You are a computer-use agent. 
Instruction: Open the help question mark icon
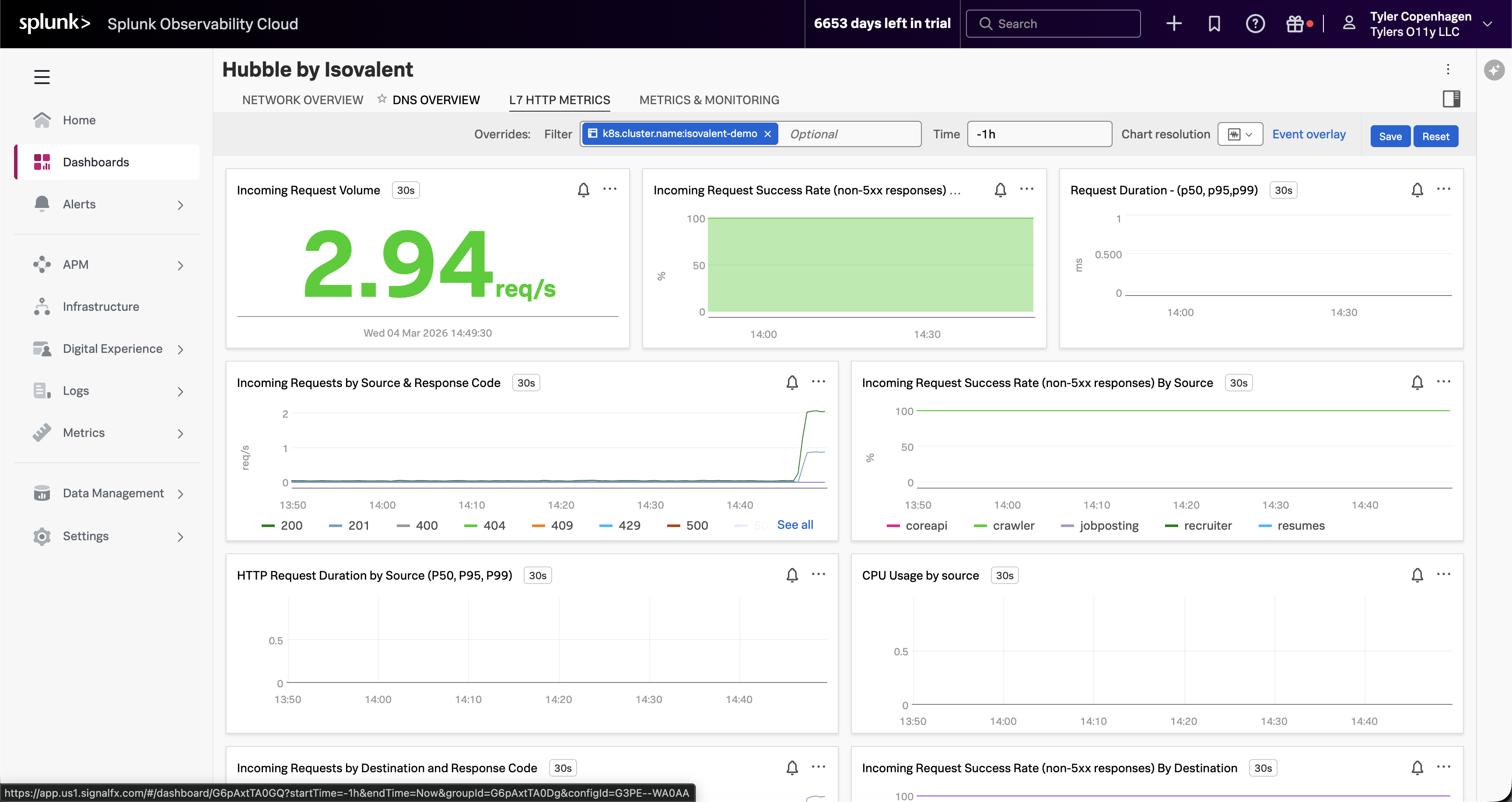coord(1255,24)
